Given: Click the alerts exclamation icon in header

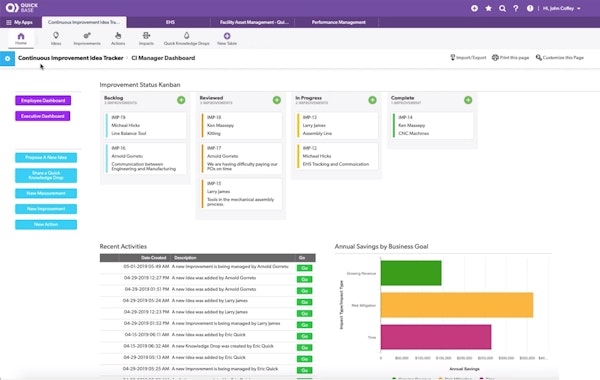Looking at the screenshot, I should click(530, 8).
